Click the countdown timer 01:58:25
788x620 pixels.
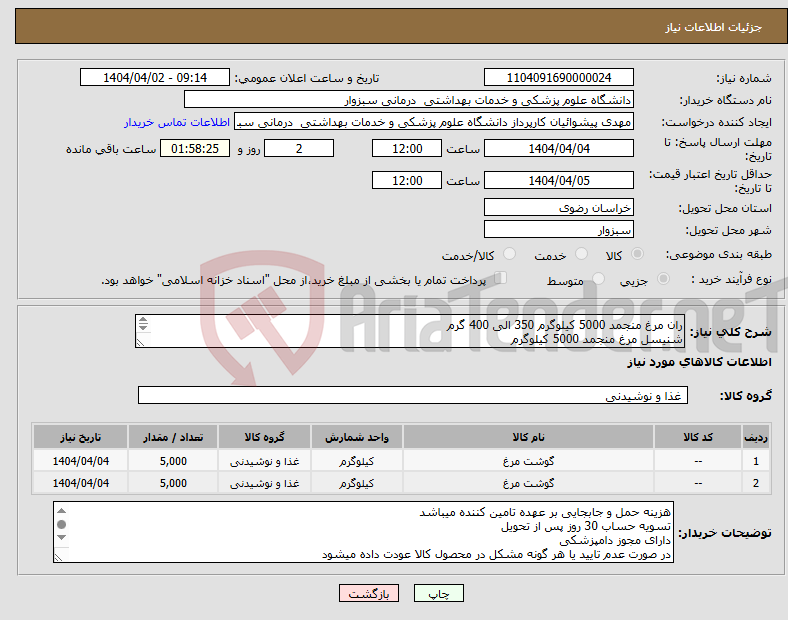195,149
